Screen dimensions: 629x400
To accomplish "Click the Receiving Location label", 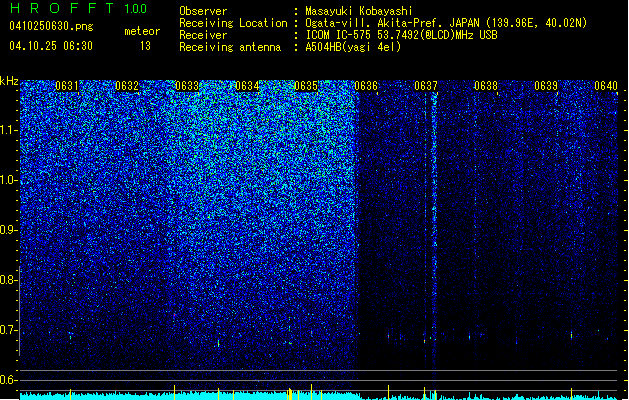I will coord(233,23).
